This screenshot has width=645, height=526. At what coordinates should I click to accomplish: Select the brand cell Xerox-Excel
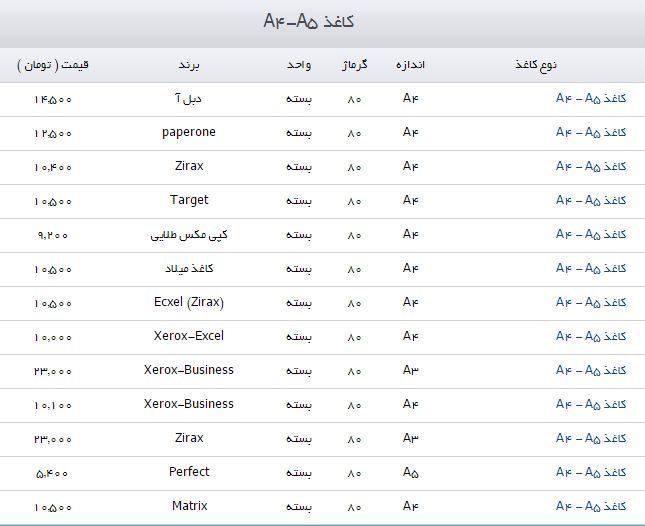189,336
